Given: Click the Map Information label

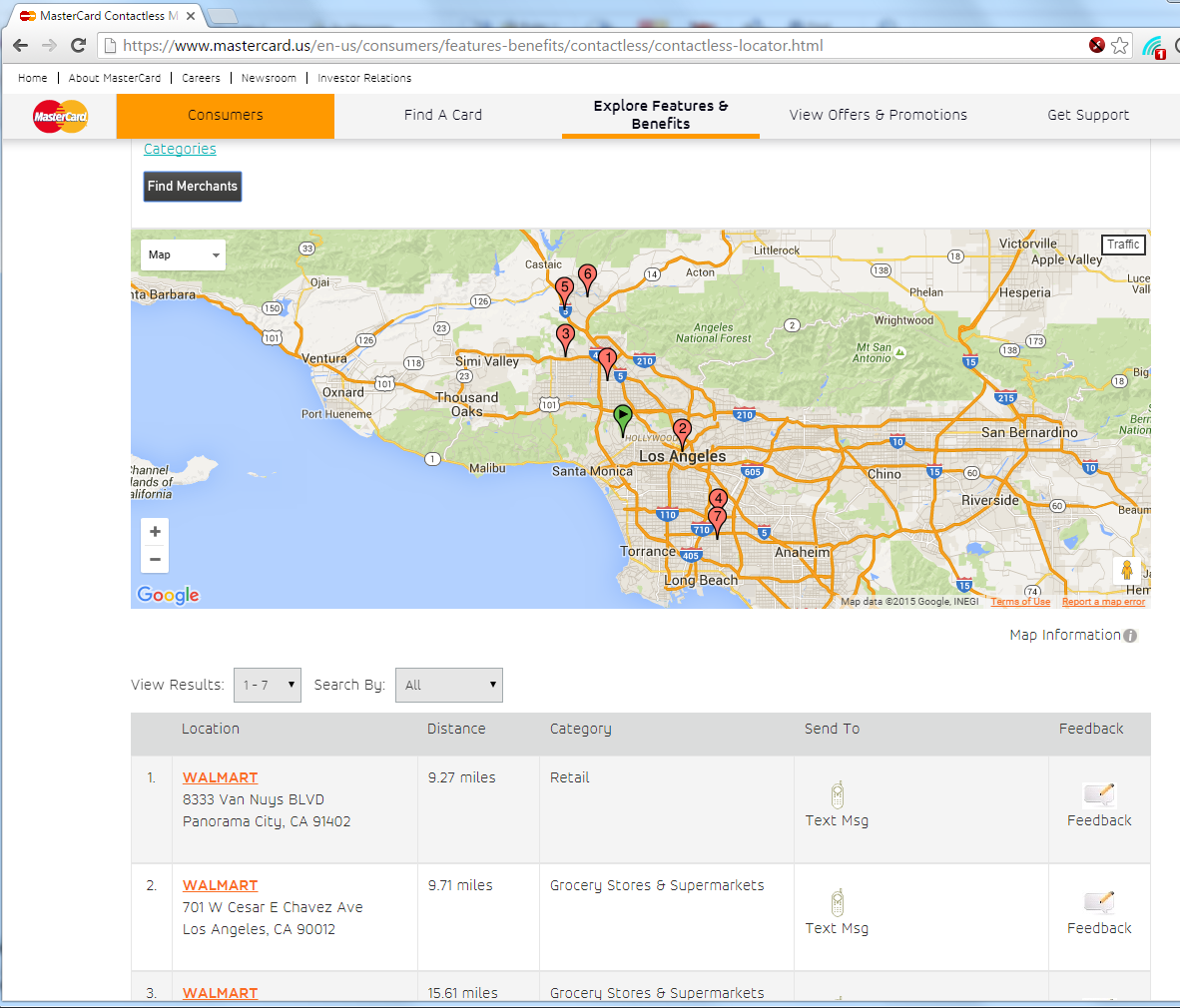Looking at the screenshot, I should pos(1065,635).
